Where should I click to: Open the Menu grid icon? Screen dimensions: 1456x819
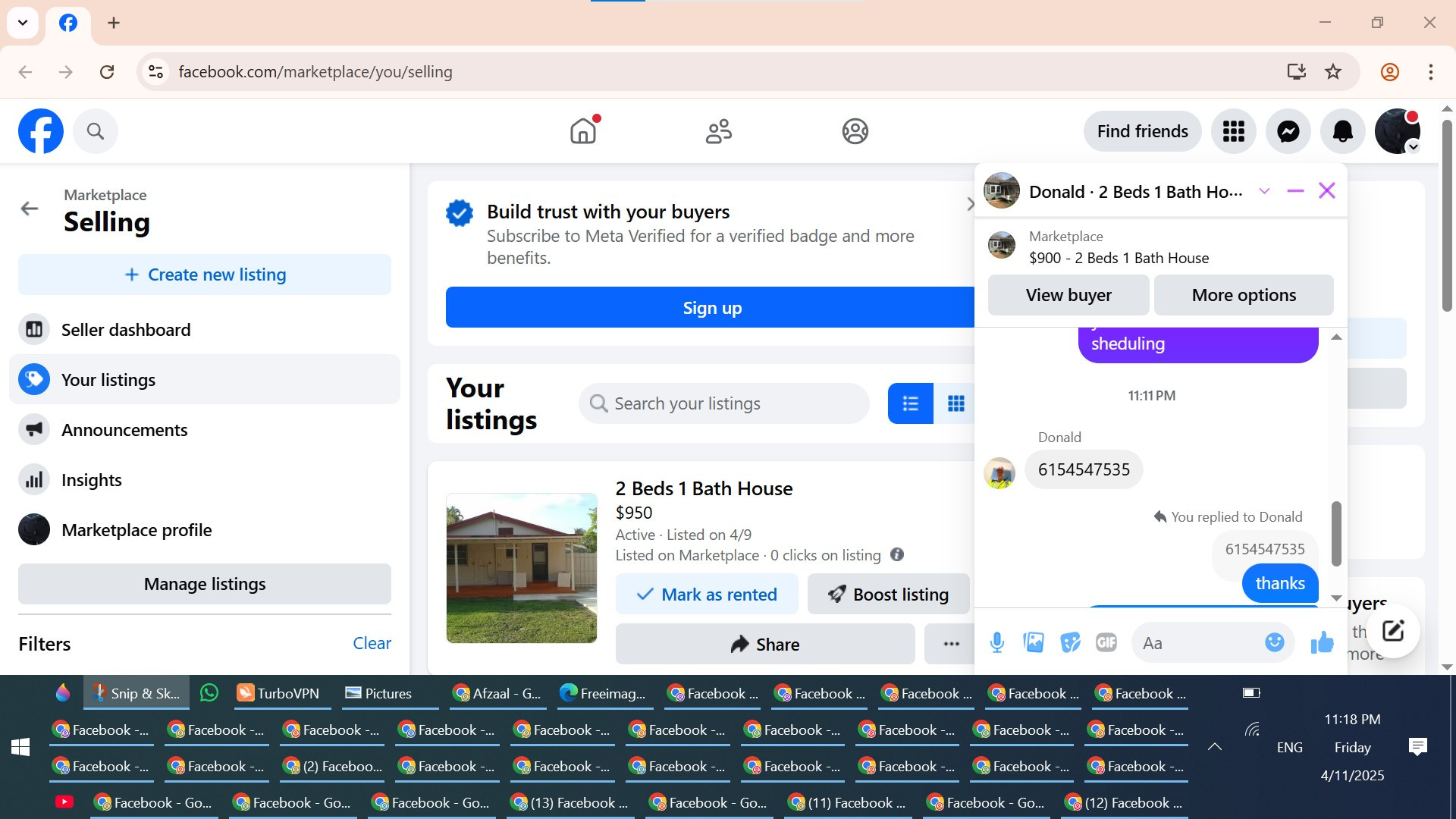[1234, 131]
